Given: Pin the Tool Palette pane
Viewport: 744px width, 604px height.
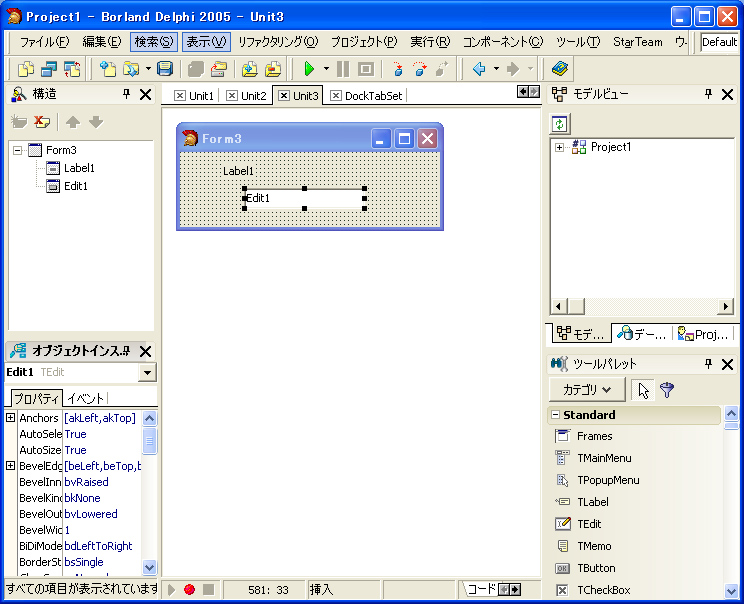Looking at the screenshot, I should [708, 364].
